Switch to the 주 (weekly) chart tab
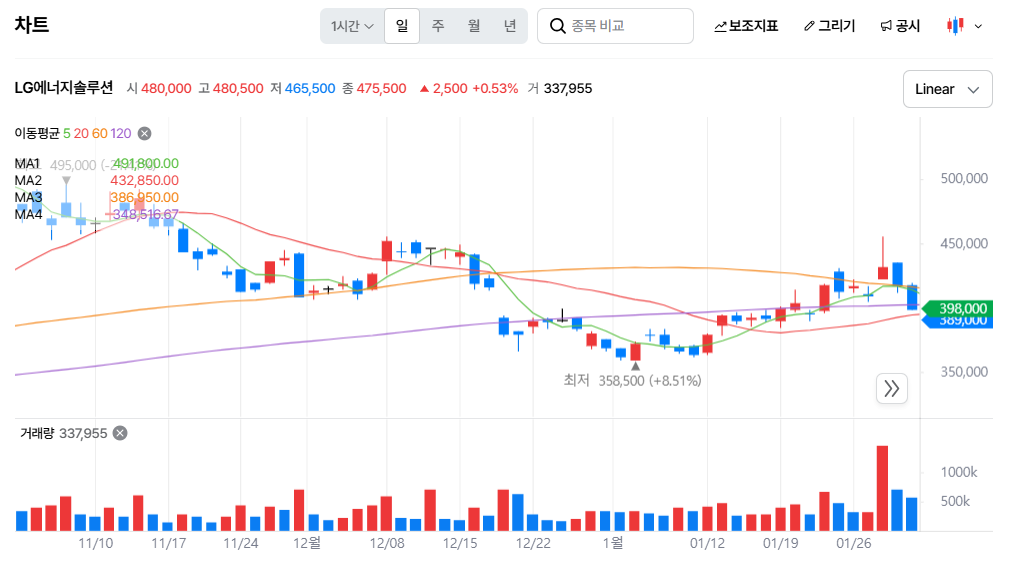The image size is (1011, 572). 438,26
